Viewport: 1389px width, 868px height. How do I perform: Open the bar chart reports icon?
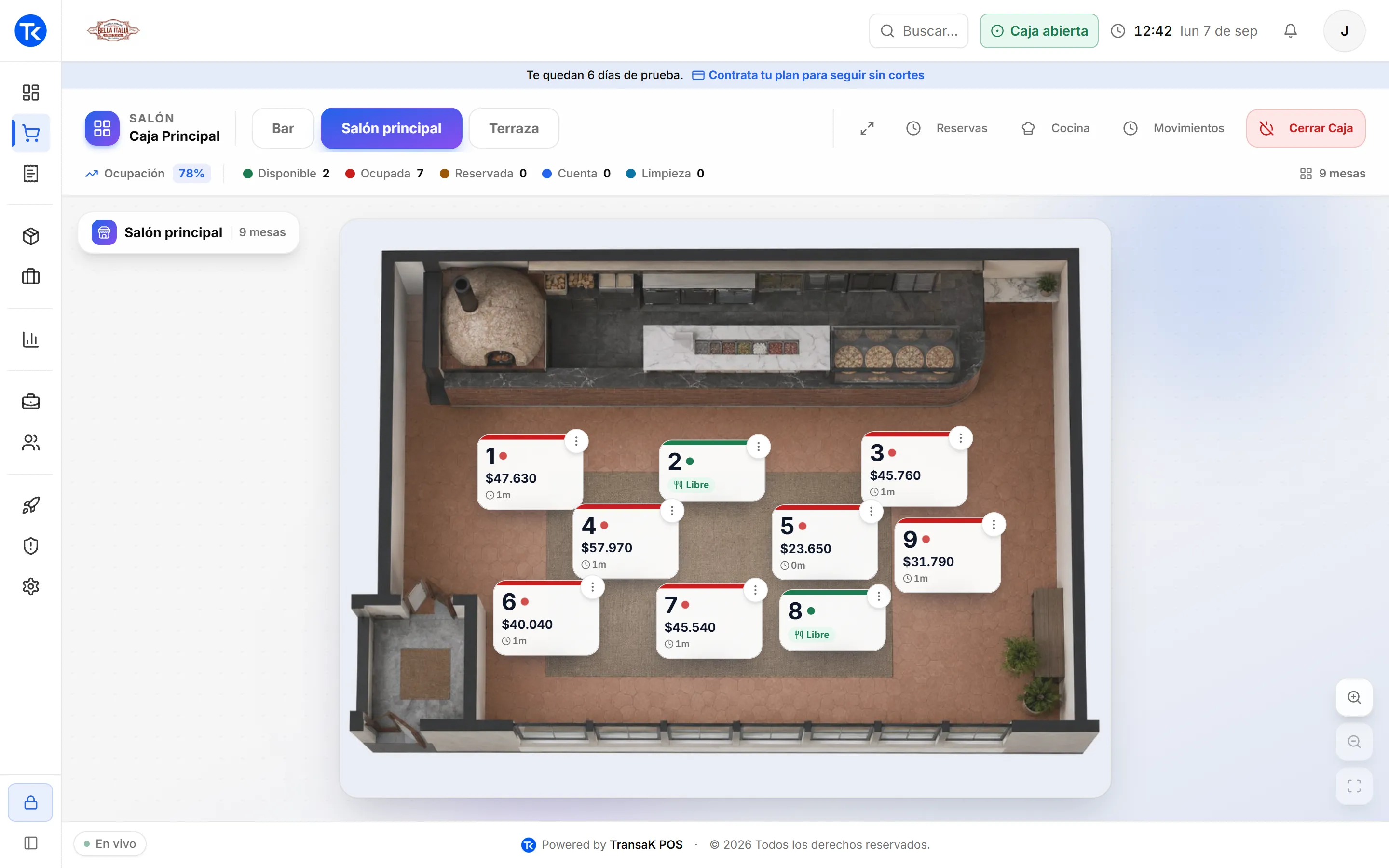[x=30, y=339]
